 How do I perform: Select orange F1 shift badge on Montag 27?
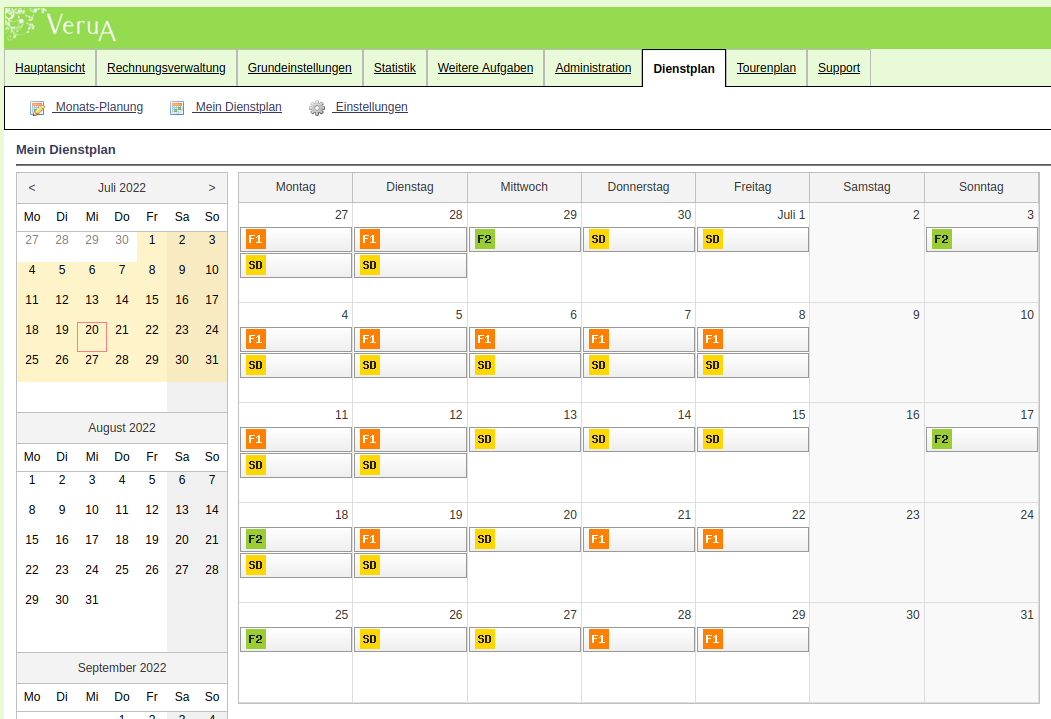pyautogui.click(x=255, y=239)
